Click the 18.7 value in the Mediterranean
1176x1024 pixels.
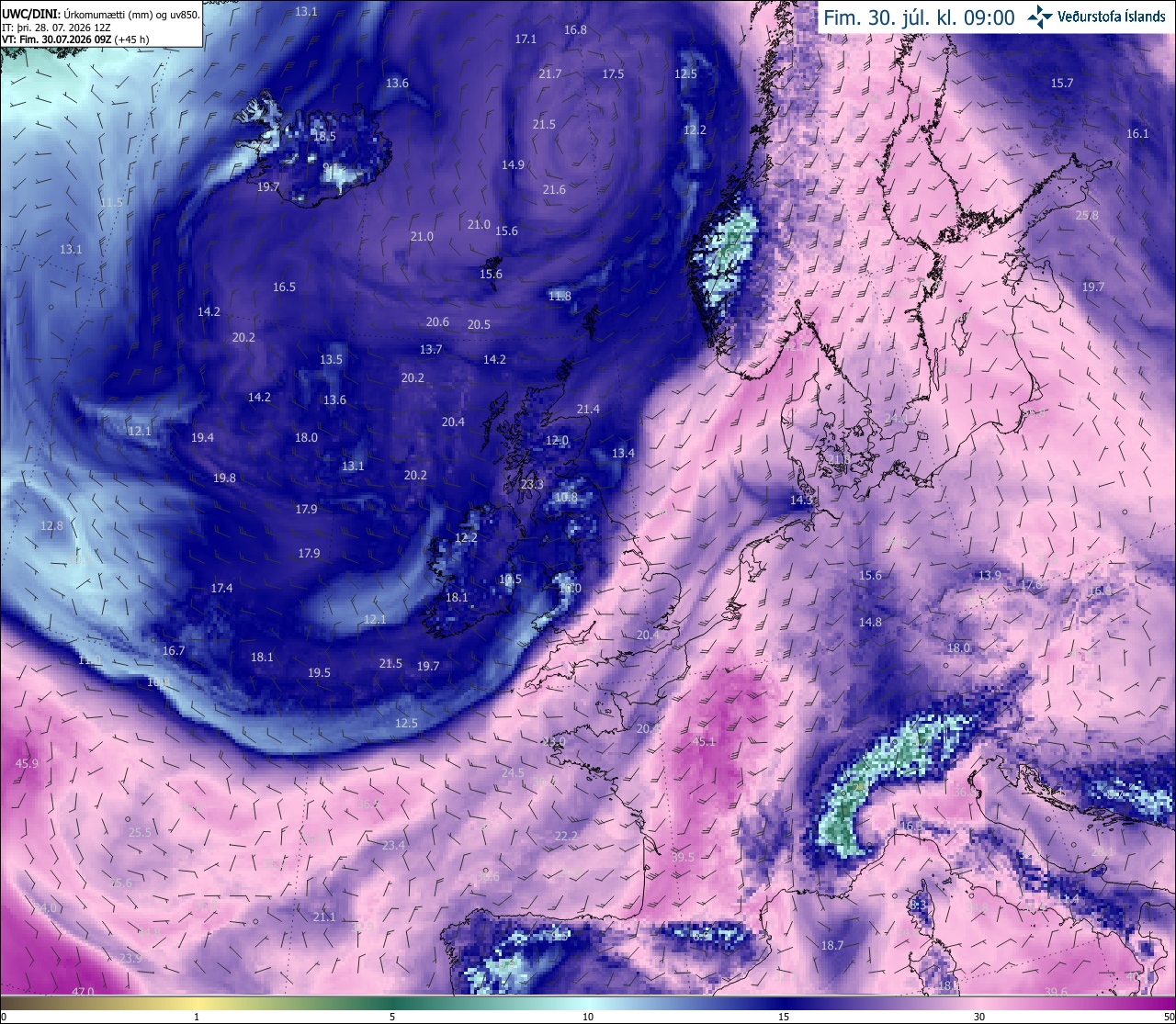coord(832,945)
